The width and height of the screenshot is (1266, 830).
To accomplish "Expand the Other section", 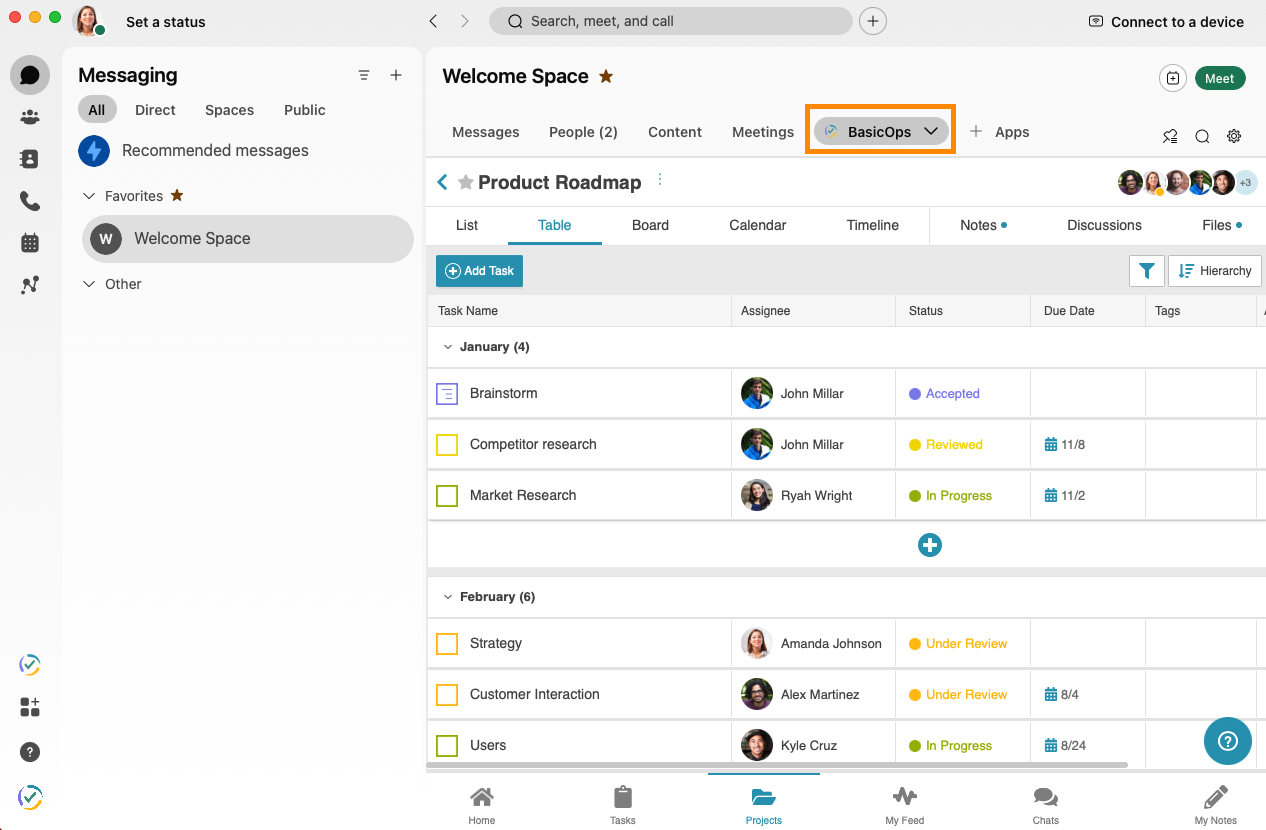I will [89, 284].
